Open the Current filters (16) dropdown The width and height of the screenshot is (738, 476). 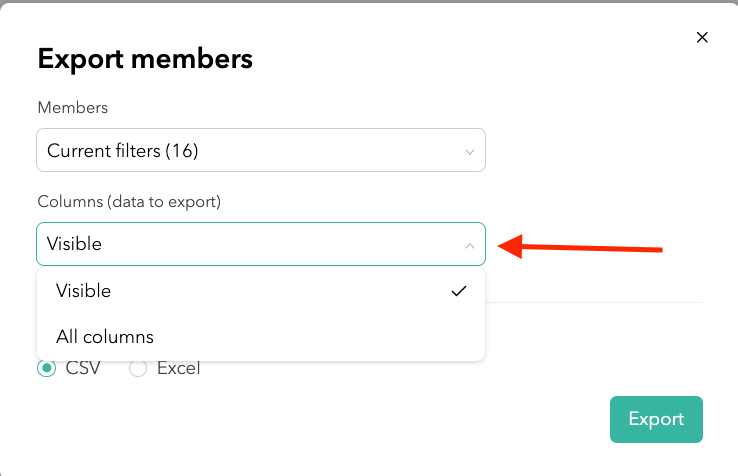click(260, 151)
